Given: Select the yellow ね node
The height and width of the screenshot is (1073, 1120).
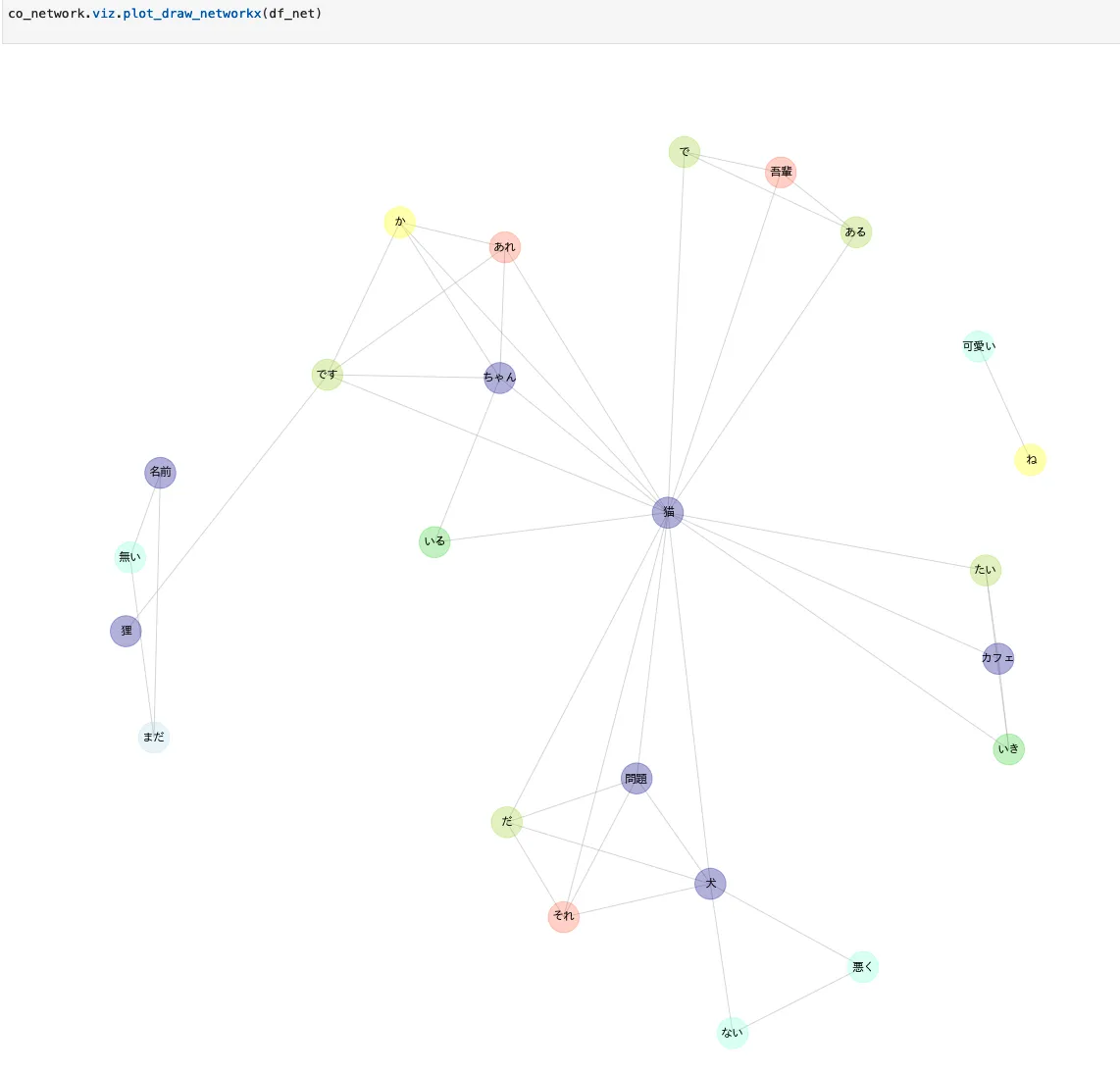Looking at the screenshot, I should (1030, 459).
